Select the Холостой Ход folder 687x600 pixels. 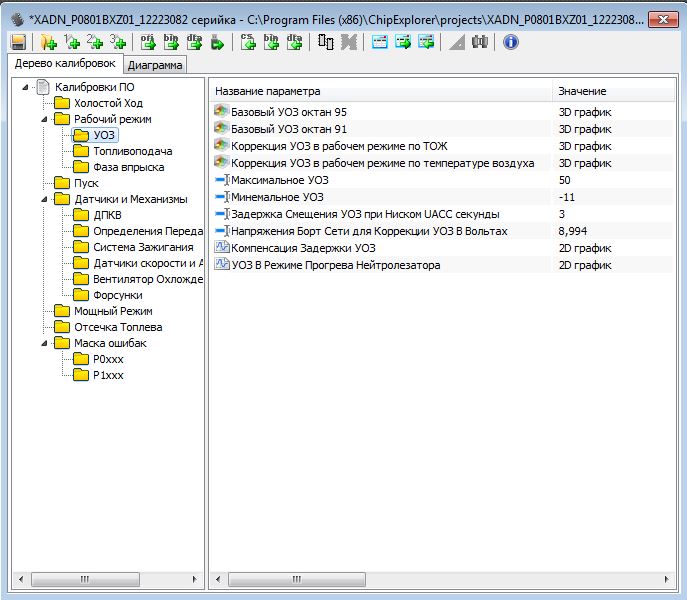tap(108, 103)
